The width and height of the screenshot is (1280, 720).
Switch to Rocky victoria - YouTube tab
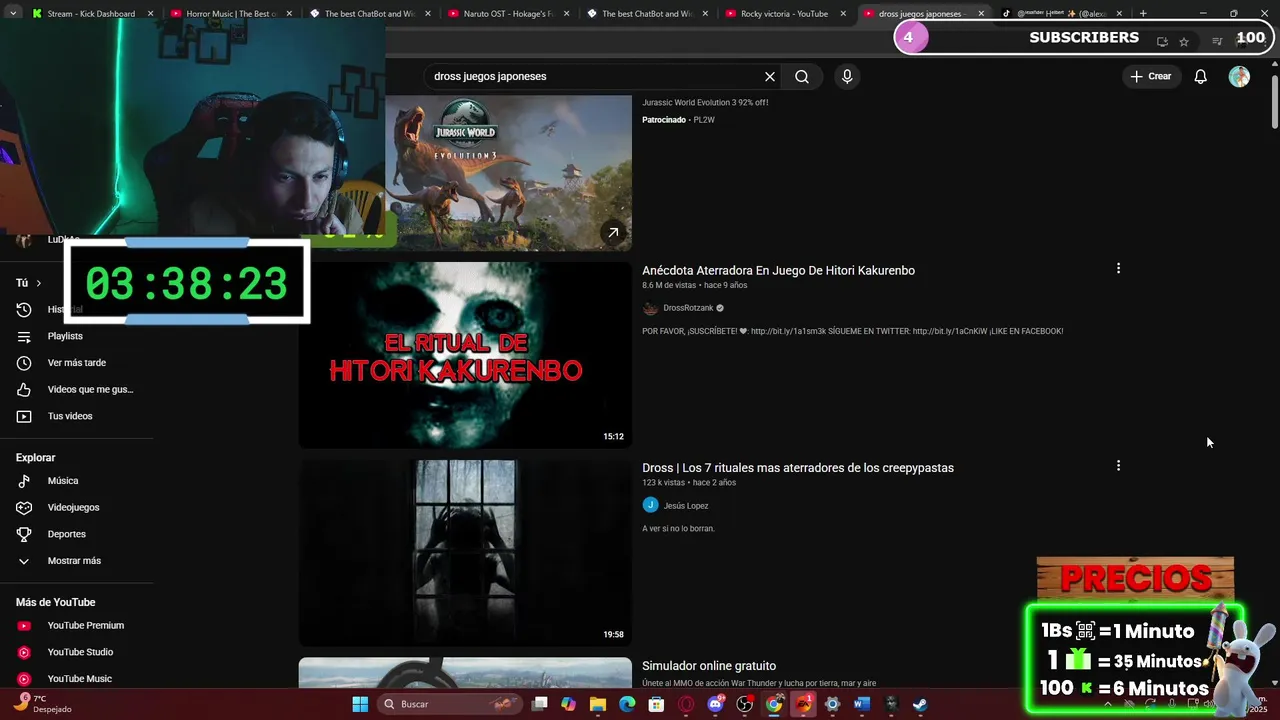[x=785, y=13]
